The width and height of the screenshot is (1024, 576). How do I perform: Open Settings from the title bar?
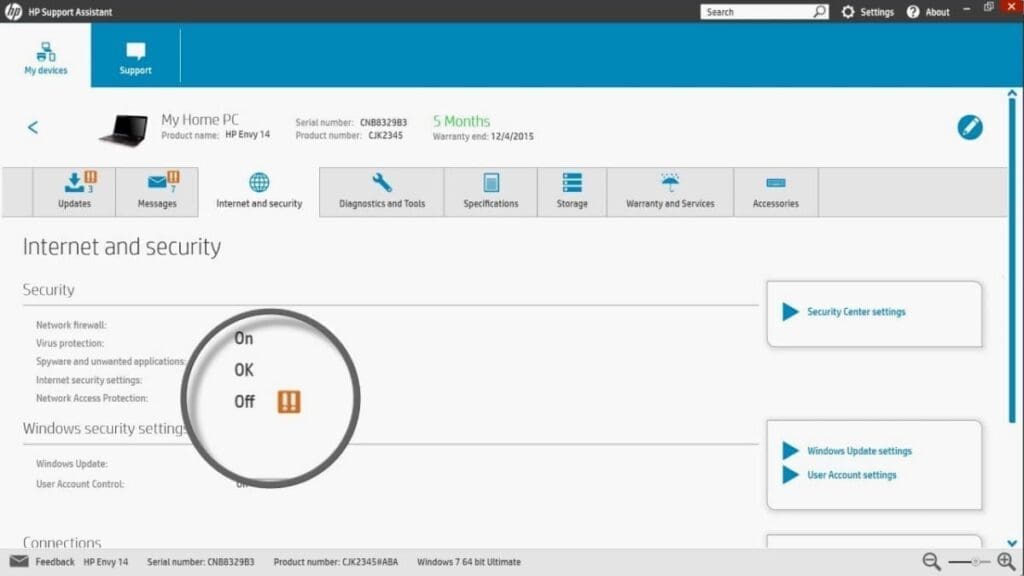[x=868, y=12]
